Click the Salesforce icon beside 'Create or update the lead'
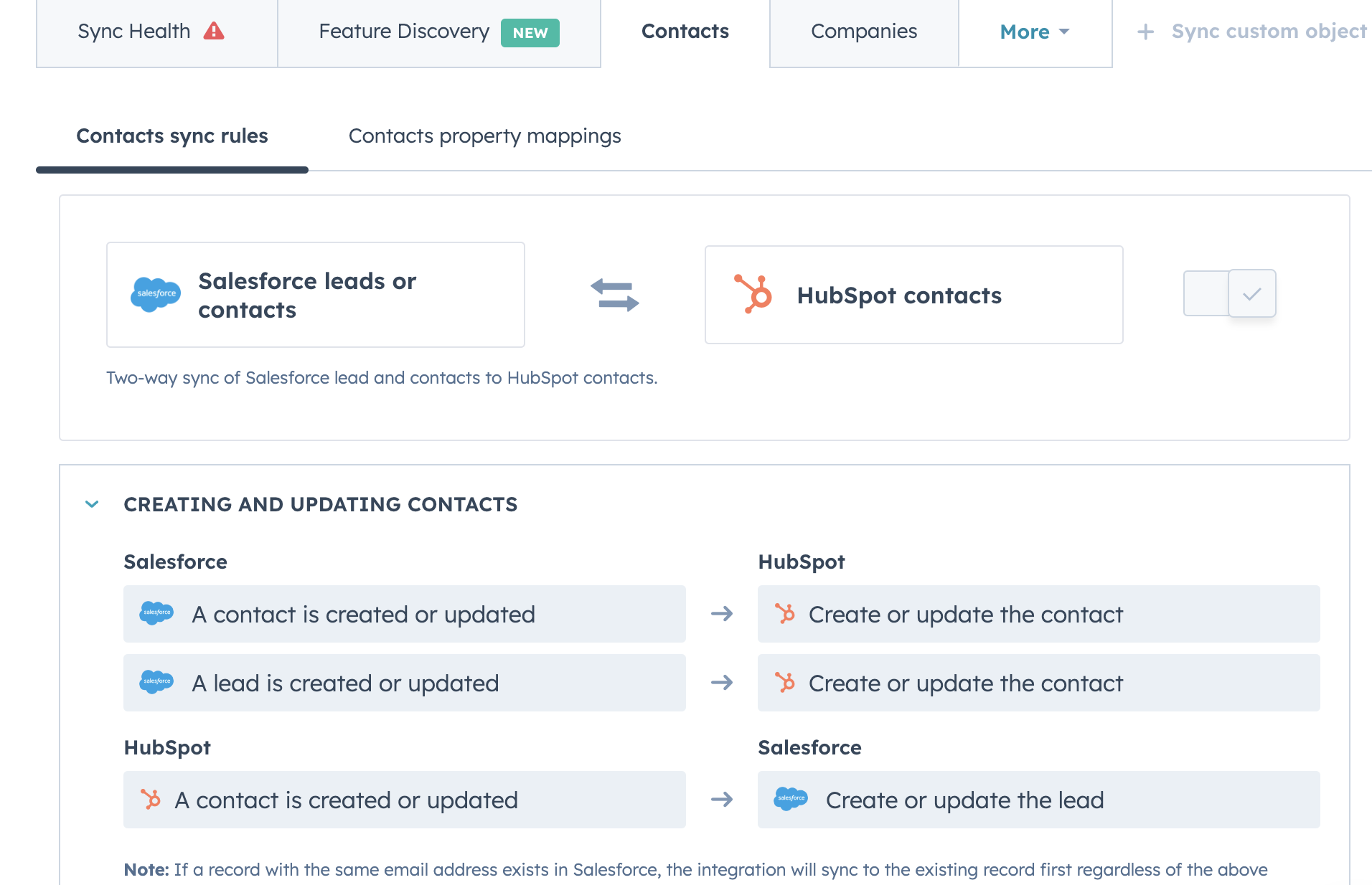The image size is (1372, 885). [791, 799]
